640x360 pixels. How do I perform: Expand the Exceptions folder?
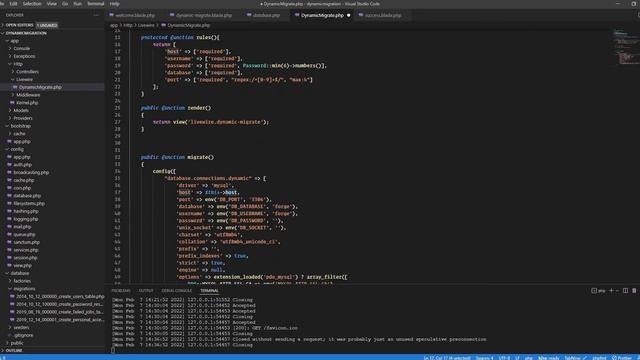24,56
